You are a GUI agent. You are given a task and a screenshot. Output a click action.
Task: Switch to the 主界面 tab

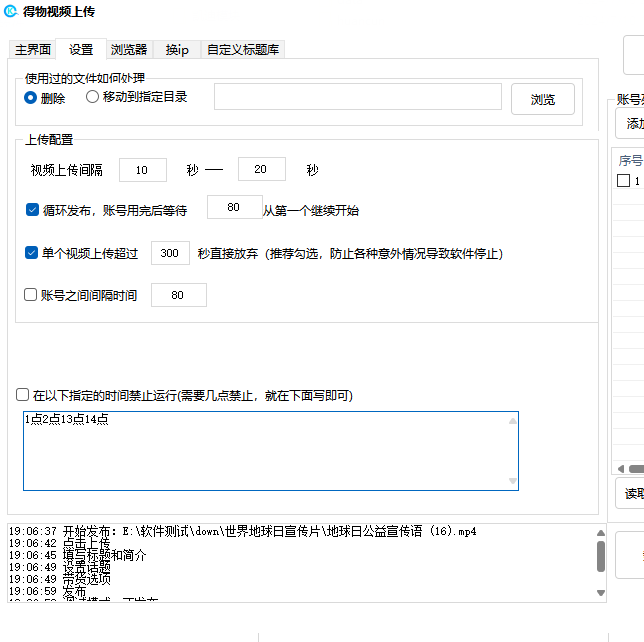33,50
